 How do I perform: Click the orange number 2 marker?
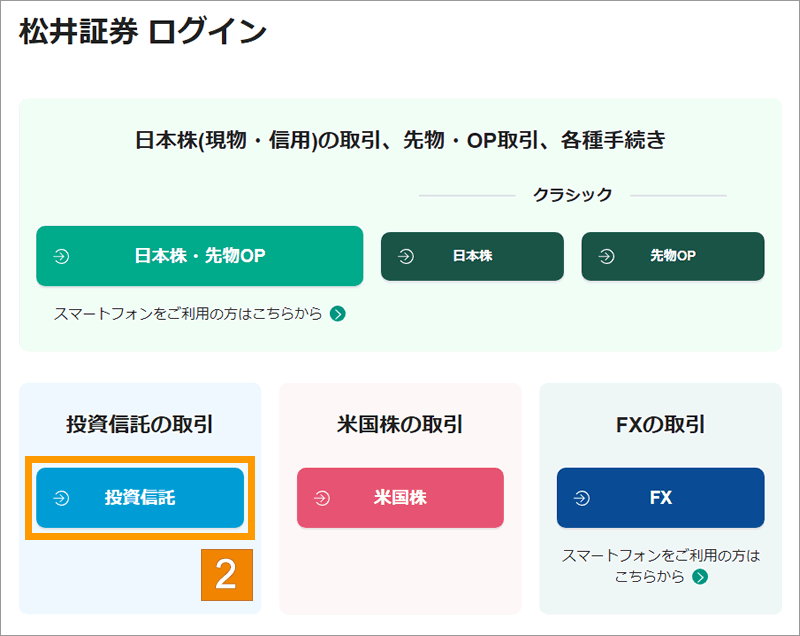[x=227, y=575]
